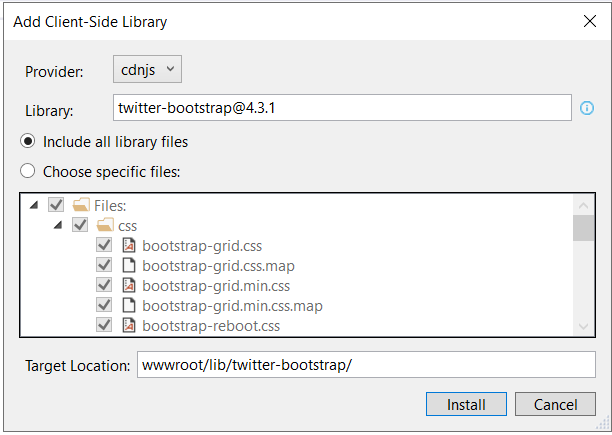This screenshot has height=435, width=612.
Task: Click the file list scrollbar thumb
Action: pyautogui.click(x=583, y=228)
